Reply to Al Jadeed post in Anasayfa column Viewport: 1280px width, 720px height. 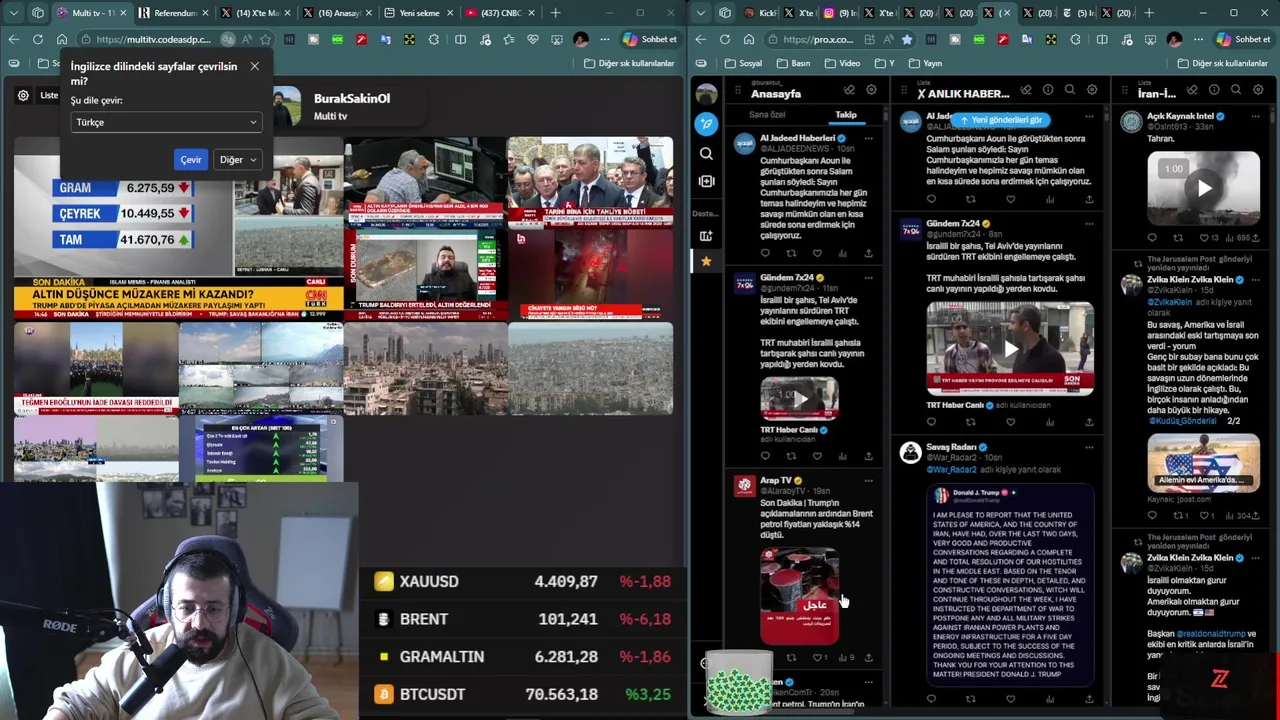[x=766, y=254]
